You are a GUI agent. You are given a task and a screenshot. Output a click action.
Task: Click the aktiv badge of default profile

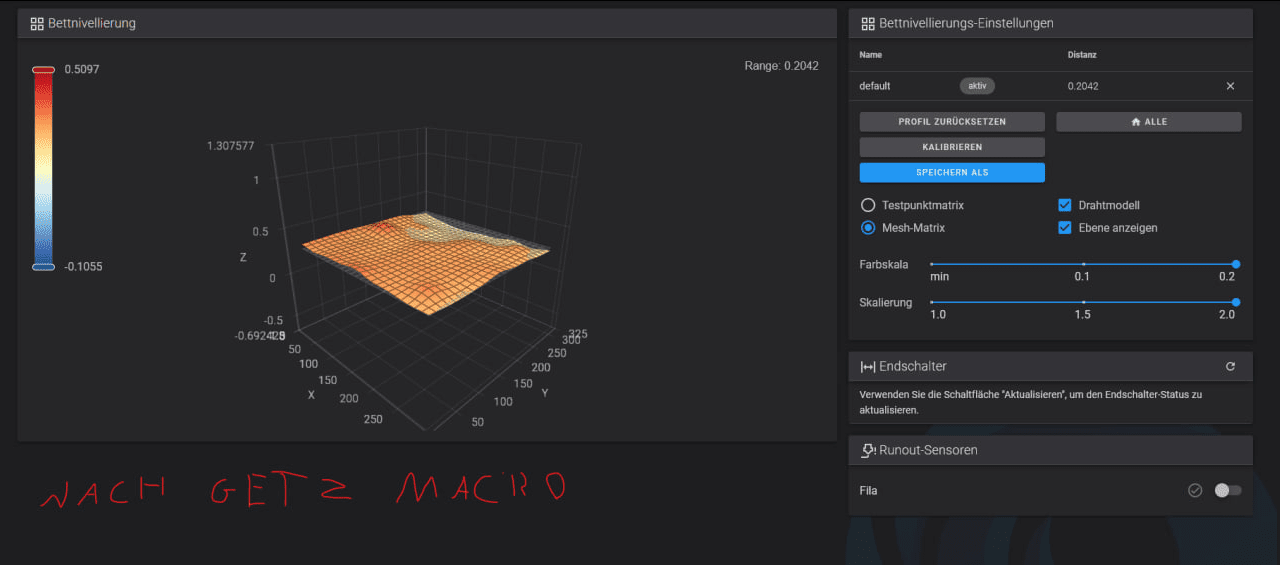(x=977, y=86)
